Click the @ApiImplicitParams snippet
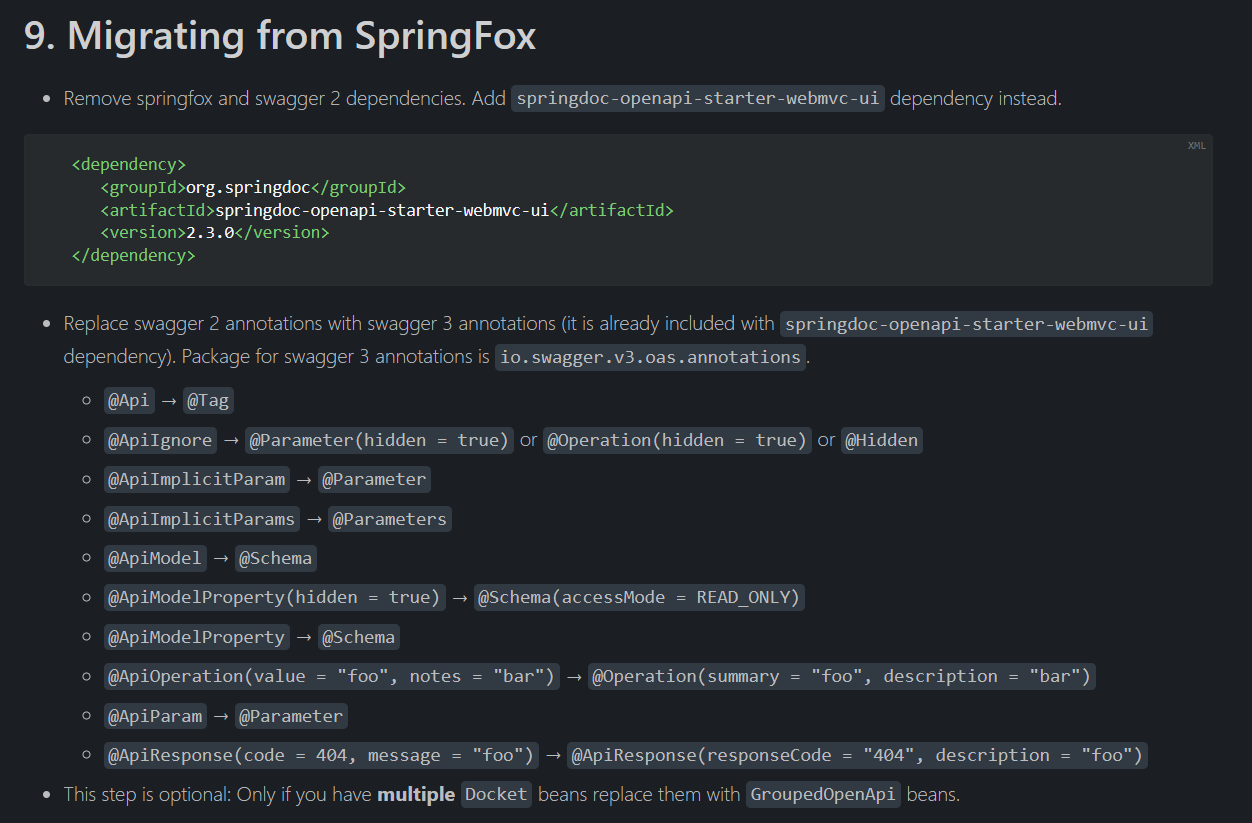 pos(202,519)
